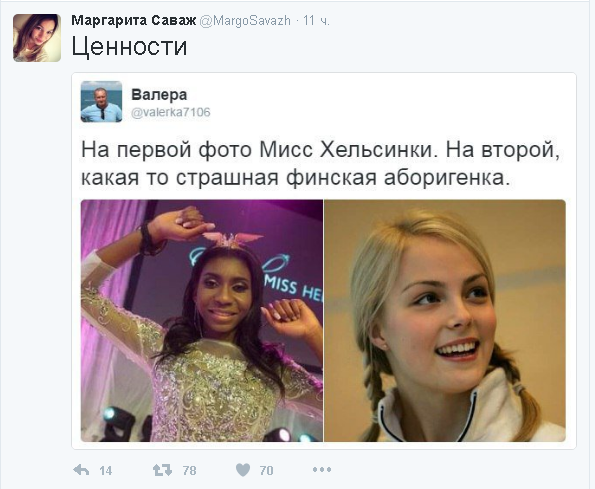Click the 11 ч. timestamp
Screen dimensions: 595x489
(316, 20)
